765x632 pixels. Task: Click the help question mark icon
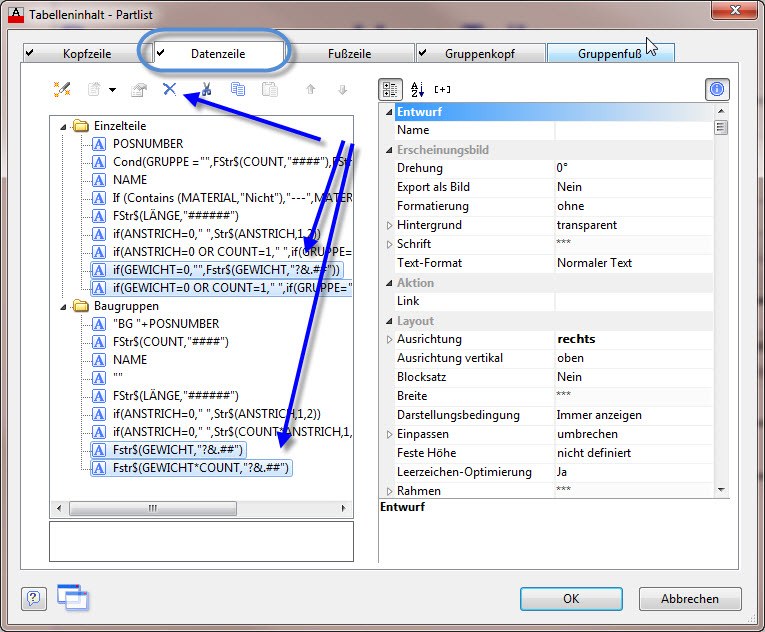(x=34, y=598)
